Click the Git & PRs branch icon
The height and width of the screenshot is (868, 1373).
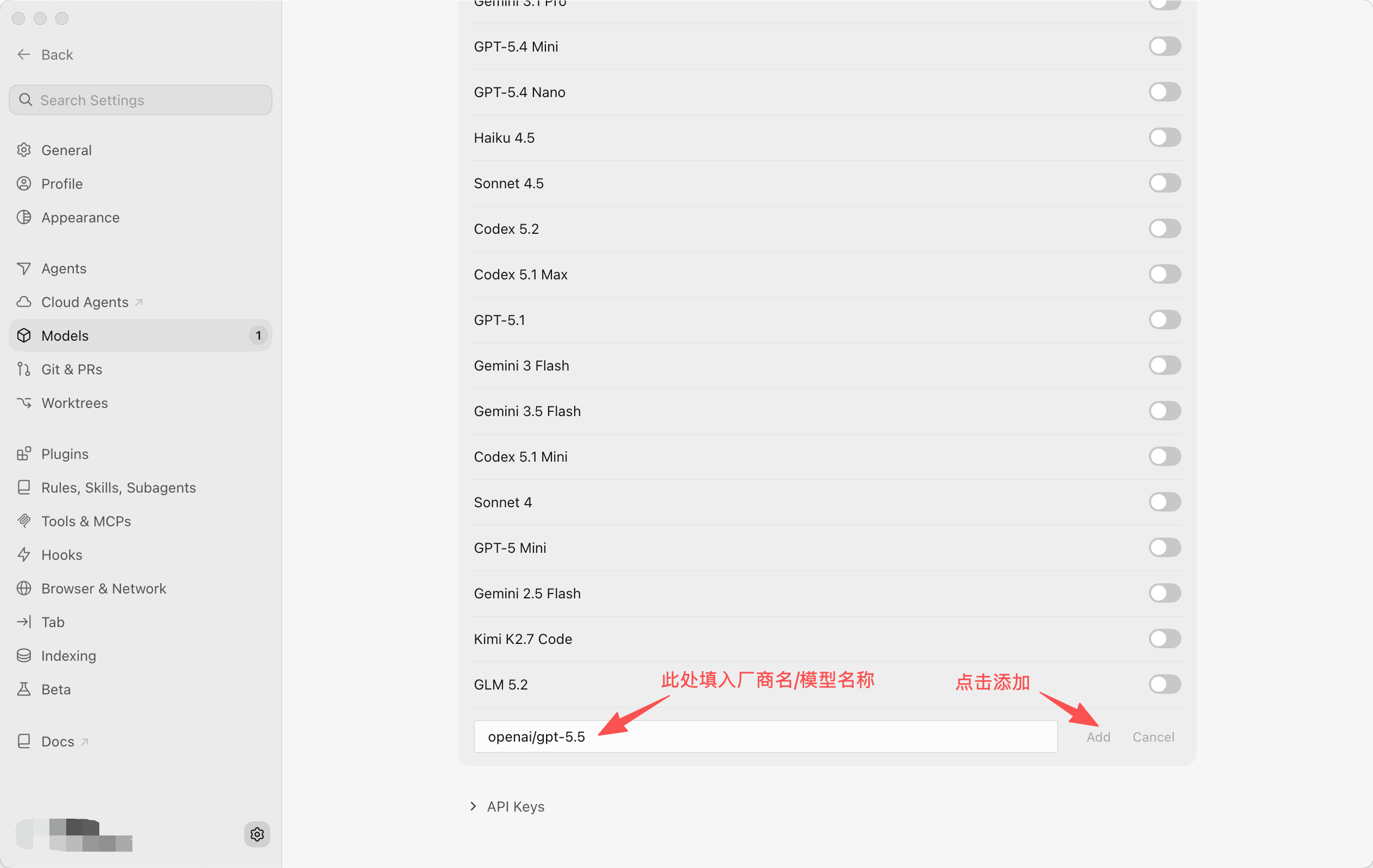(x=24, y=369)
